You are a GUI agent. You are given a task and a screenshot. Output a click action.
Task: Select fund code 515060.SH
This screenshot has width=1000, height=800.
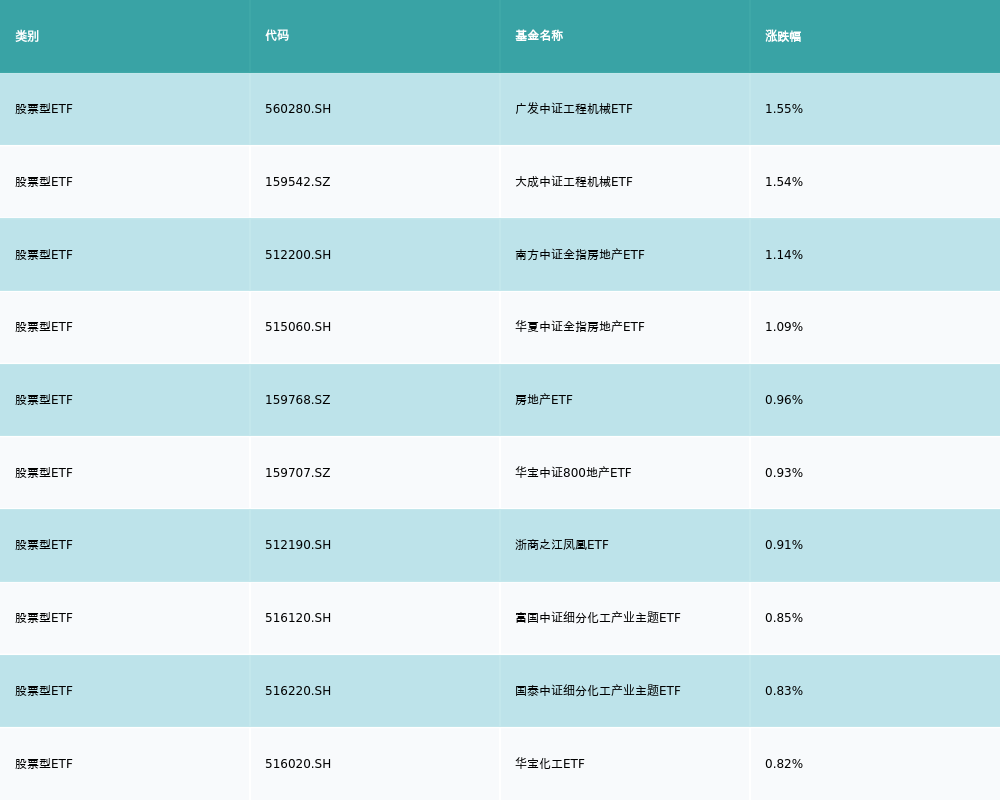tap(298, 327)
